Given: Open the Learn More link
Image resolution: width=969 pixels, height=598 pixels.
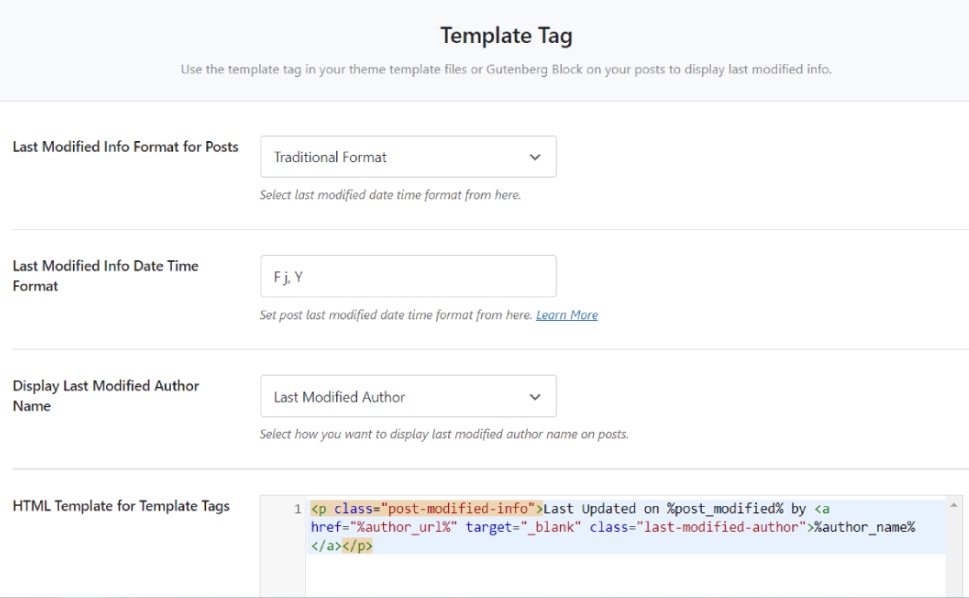Looking at the screenshot, I should point(566,315).
